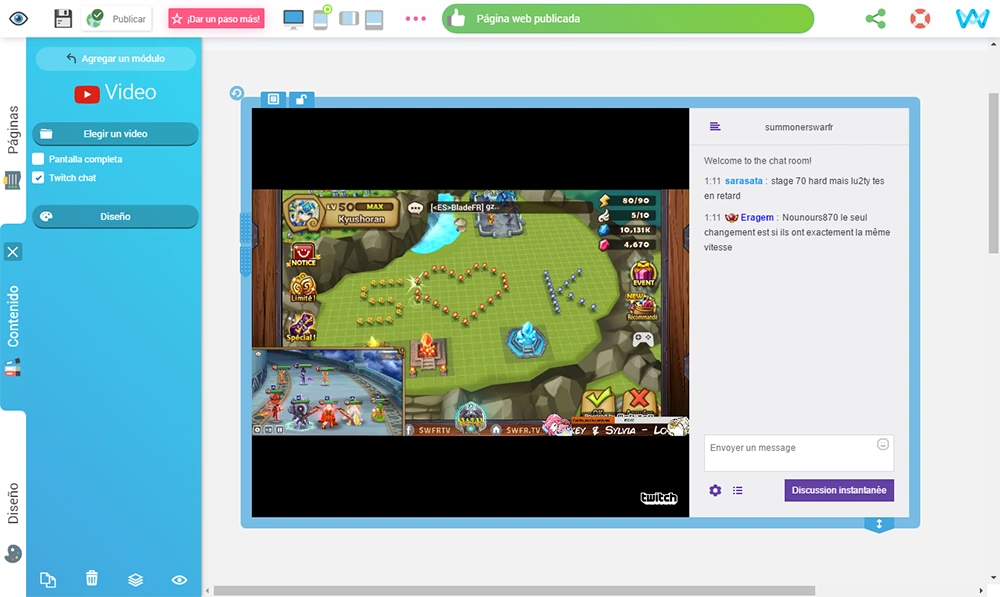Viewport: 1000px width, 597px height.
Task: Click the circular reset arrow above the module
Action: tap(237, 93)
